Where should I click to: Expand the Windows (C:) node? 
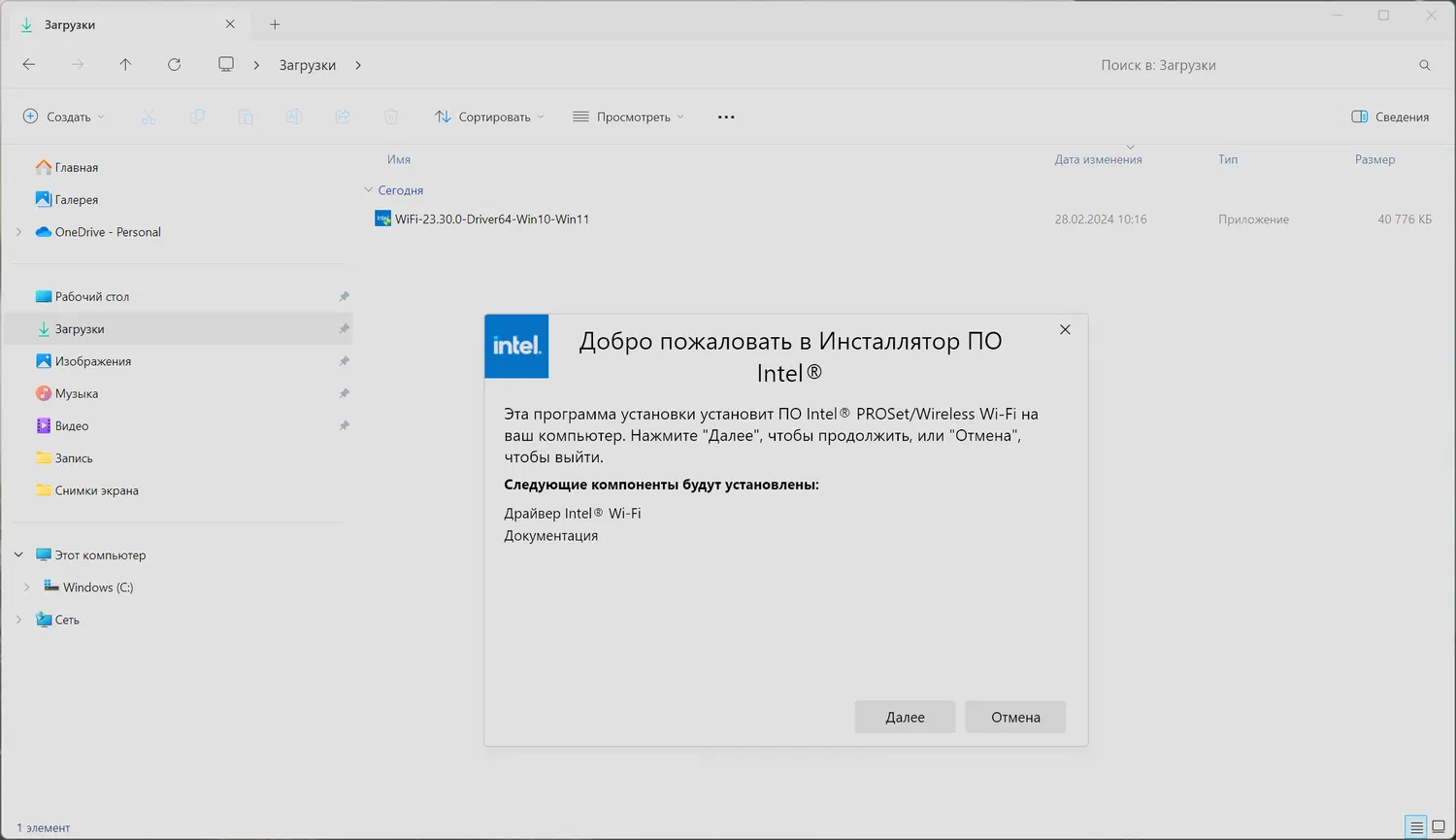26,588
